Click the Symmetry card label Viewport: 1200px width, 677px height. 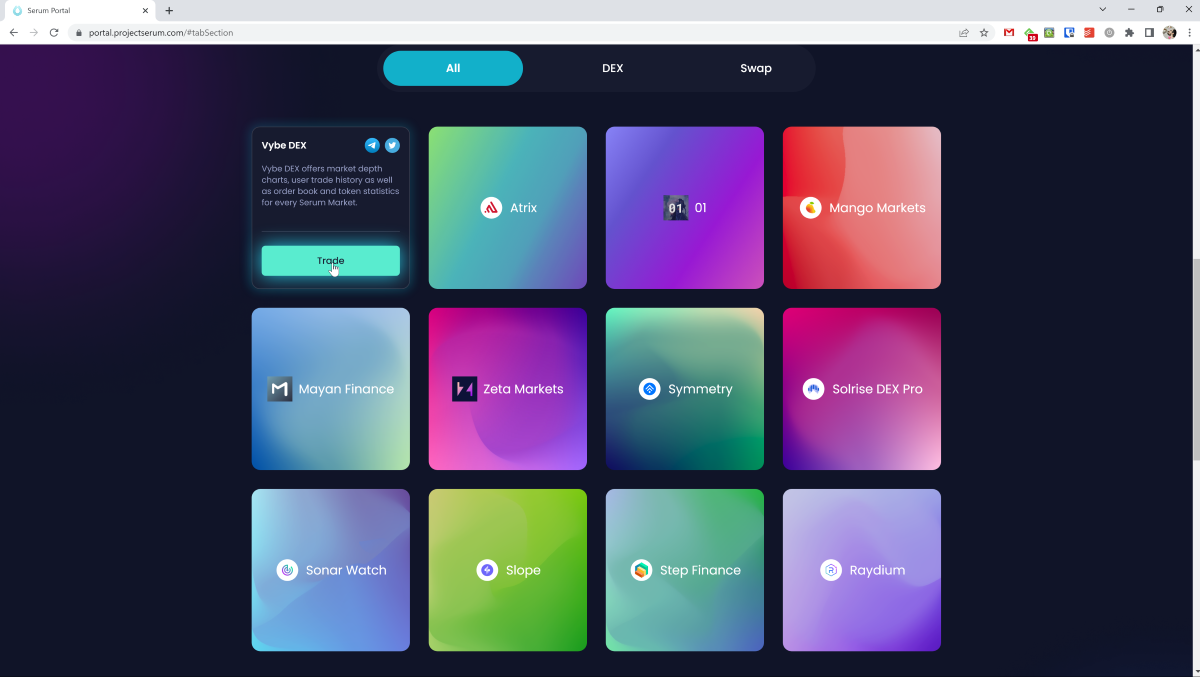(700, 389)
